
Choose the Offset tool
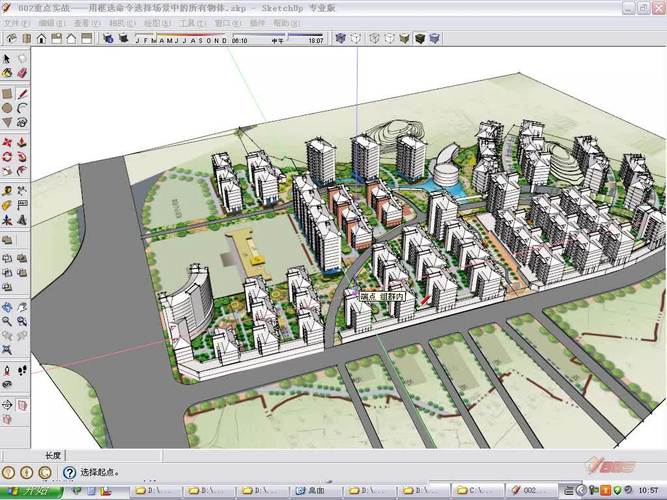pyautogui.click(x=22, y=171)
